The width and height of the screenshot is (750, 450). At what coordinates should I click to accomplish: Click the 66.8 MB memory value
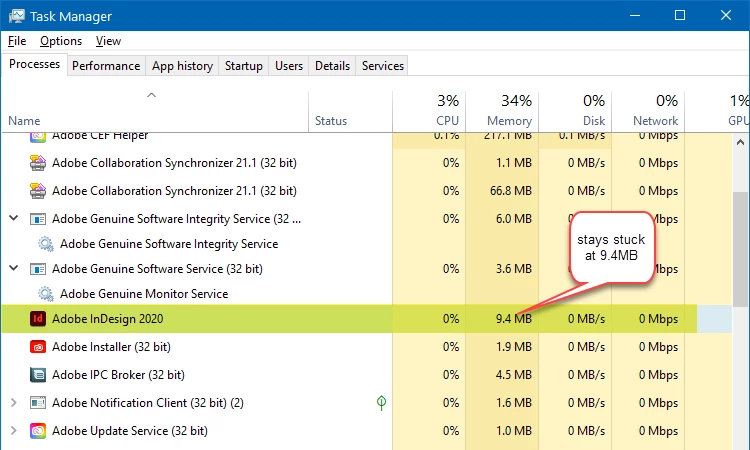[511, 191]
